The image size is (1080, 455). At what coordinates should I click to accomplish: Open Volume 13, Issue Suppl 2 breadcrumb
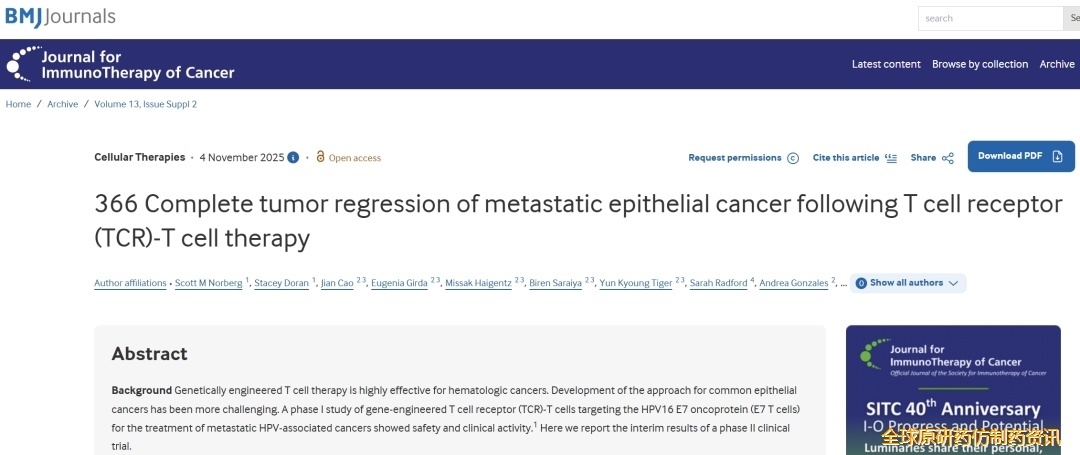coord(145,104)
